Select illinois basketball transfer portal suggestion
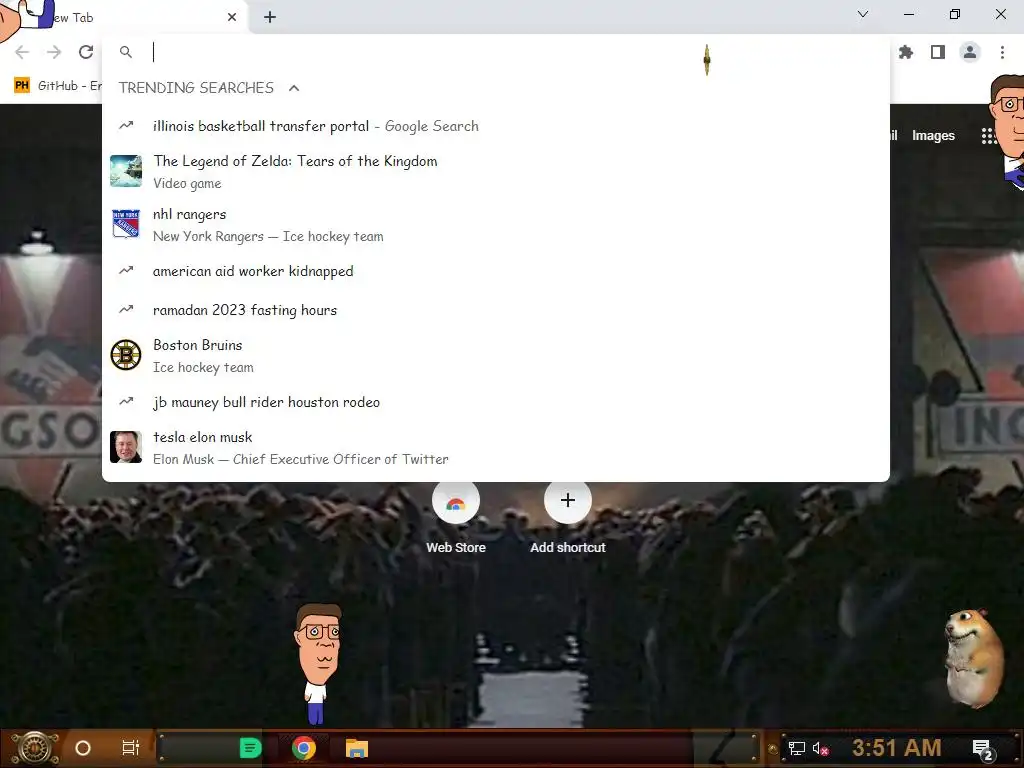 [496, 126]
